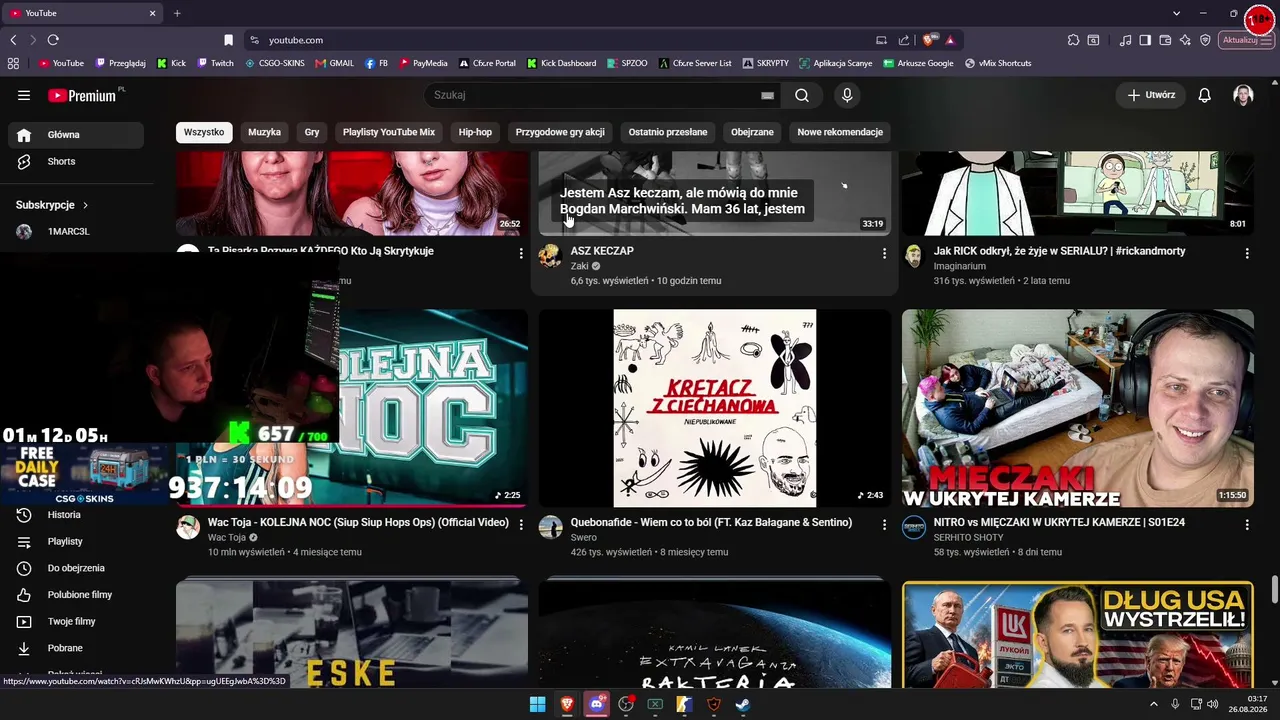Click the taskbar volume icon

1212,704
